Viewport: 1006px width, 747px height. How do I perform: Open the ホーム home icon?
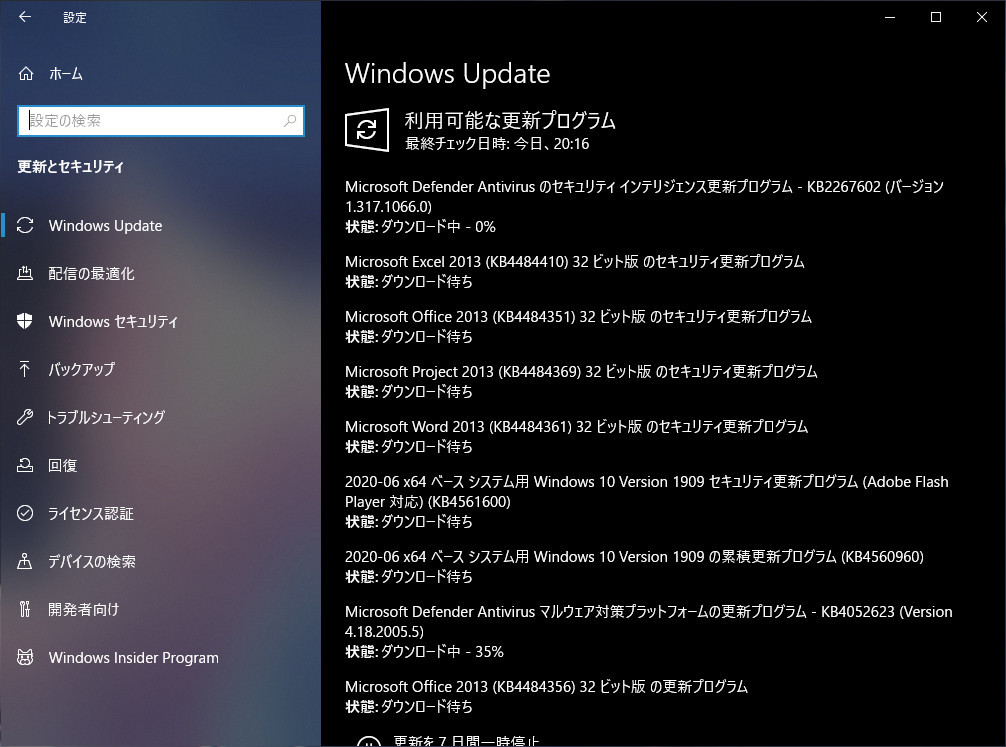coord(26,74)
